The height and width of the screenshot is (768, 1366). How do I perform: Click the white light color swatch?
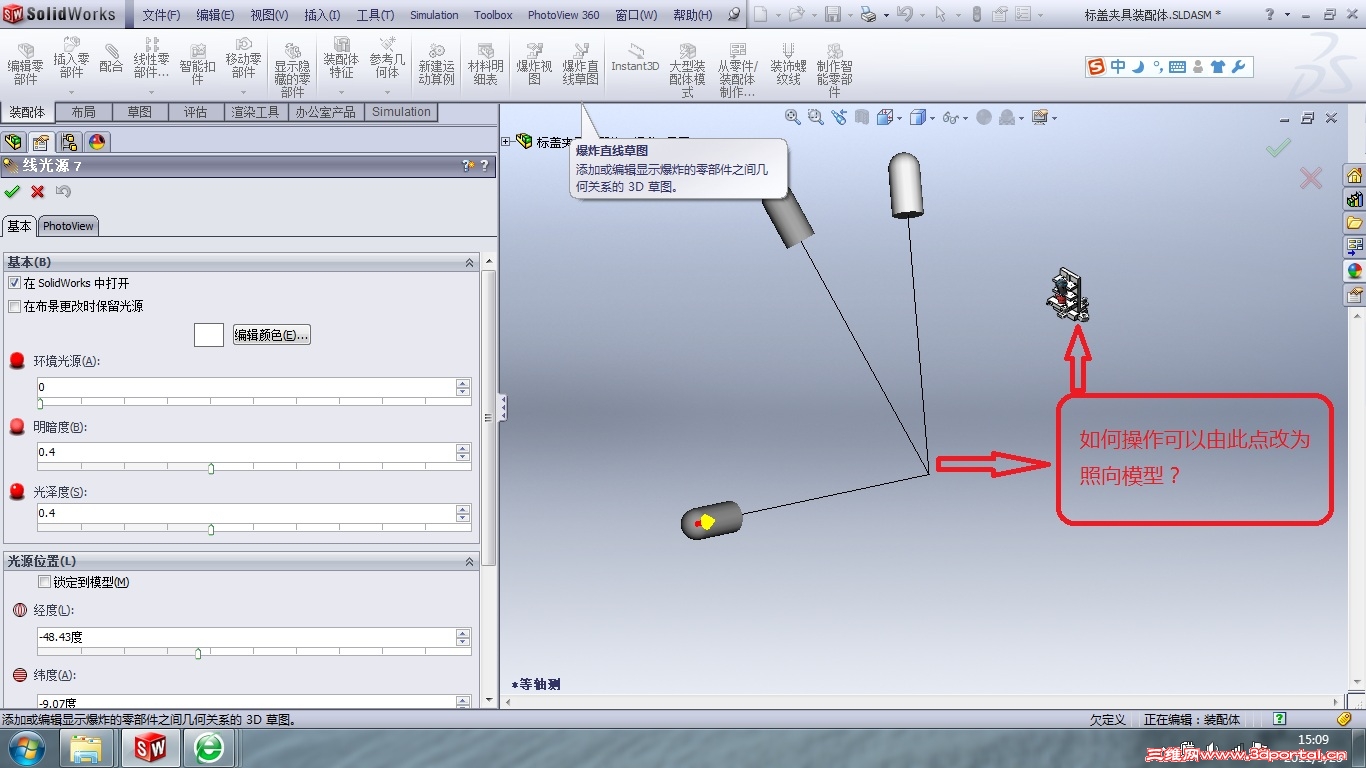208,335
